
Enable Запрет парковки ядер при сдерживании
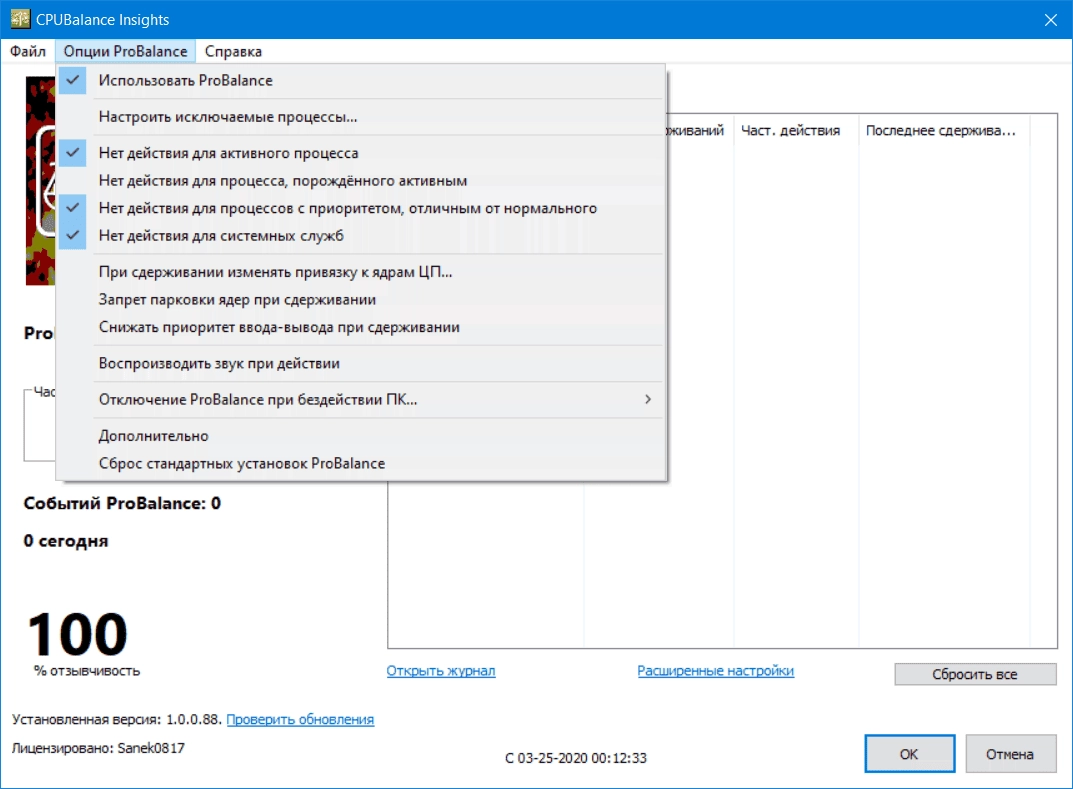click(x=361, y=300)
